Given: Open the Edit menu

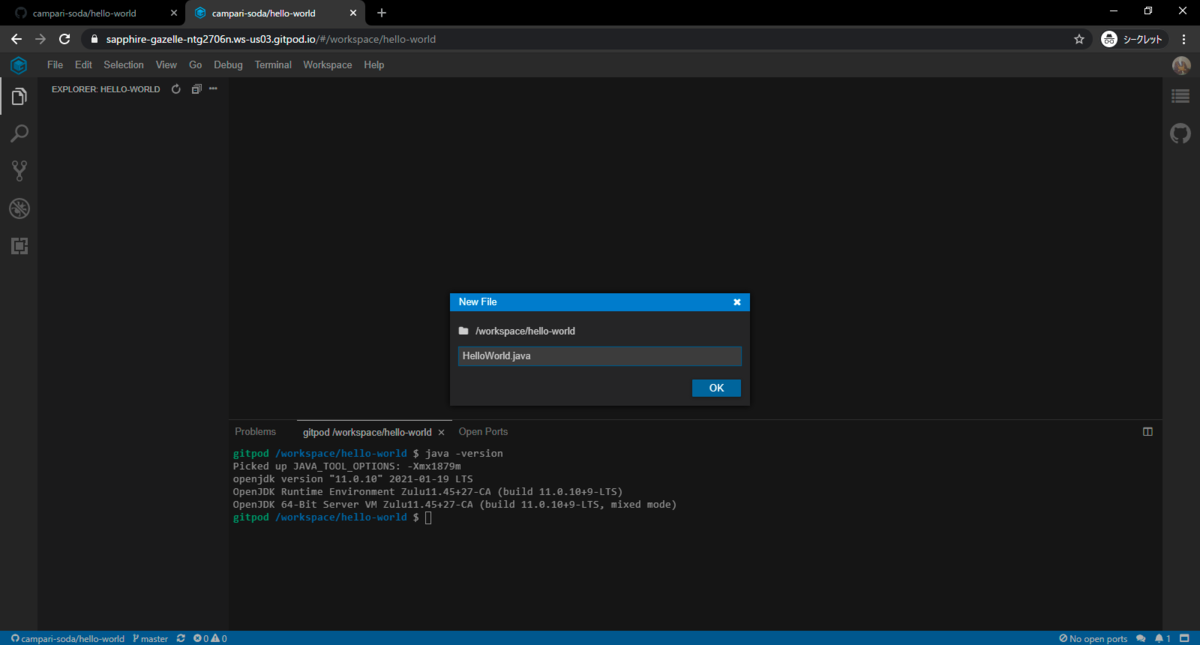Looking at the screenshot, I should (x=83, y=65).
